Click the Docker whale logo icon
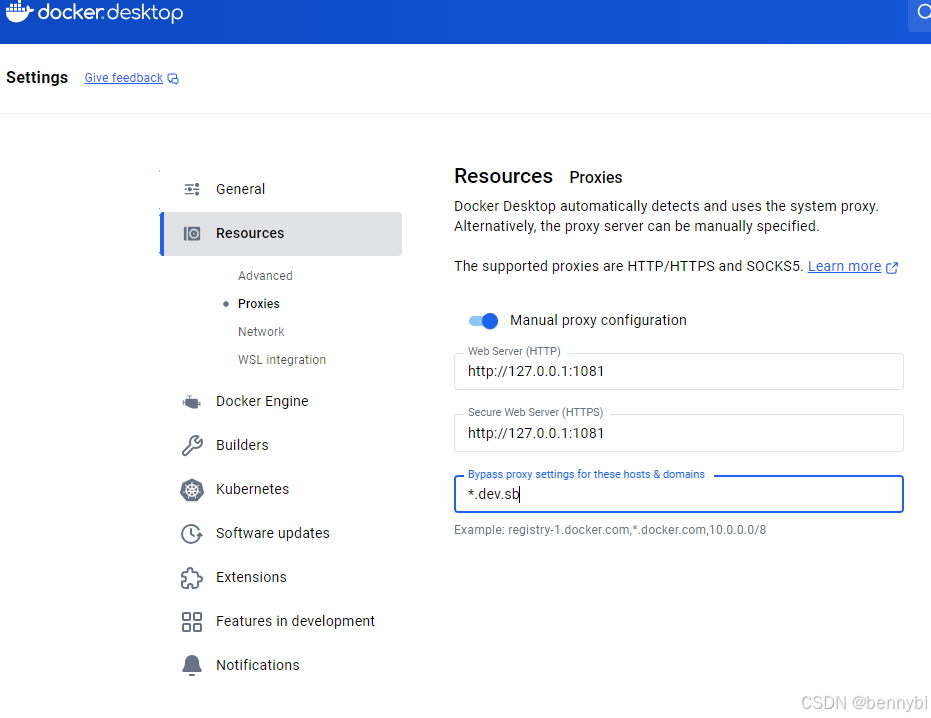 tap(19, 11)
